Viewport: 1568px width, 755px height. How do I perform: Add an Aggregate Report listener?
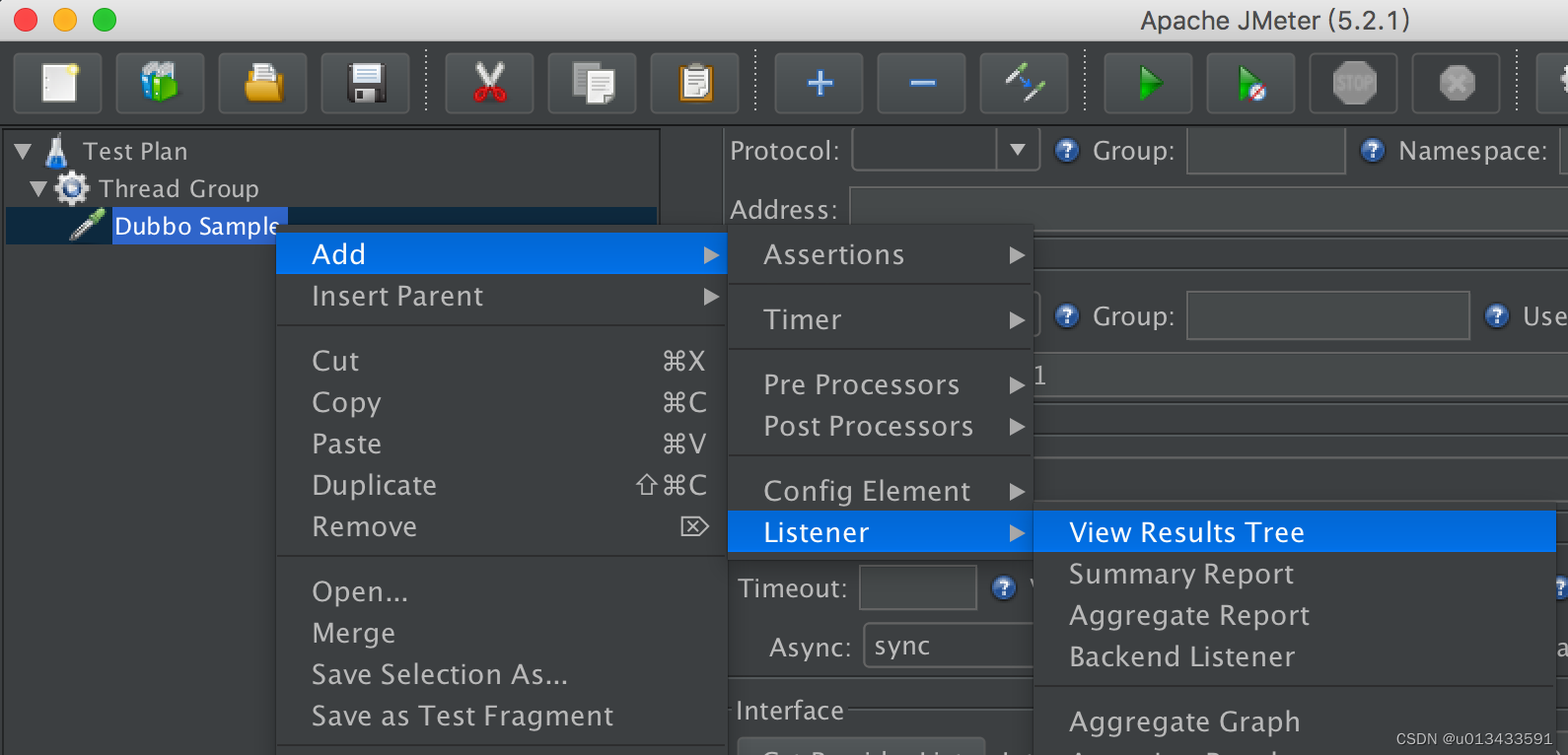coord(1295,616)
